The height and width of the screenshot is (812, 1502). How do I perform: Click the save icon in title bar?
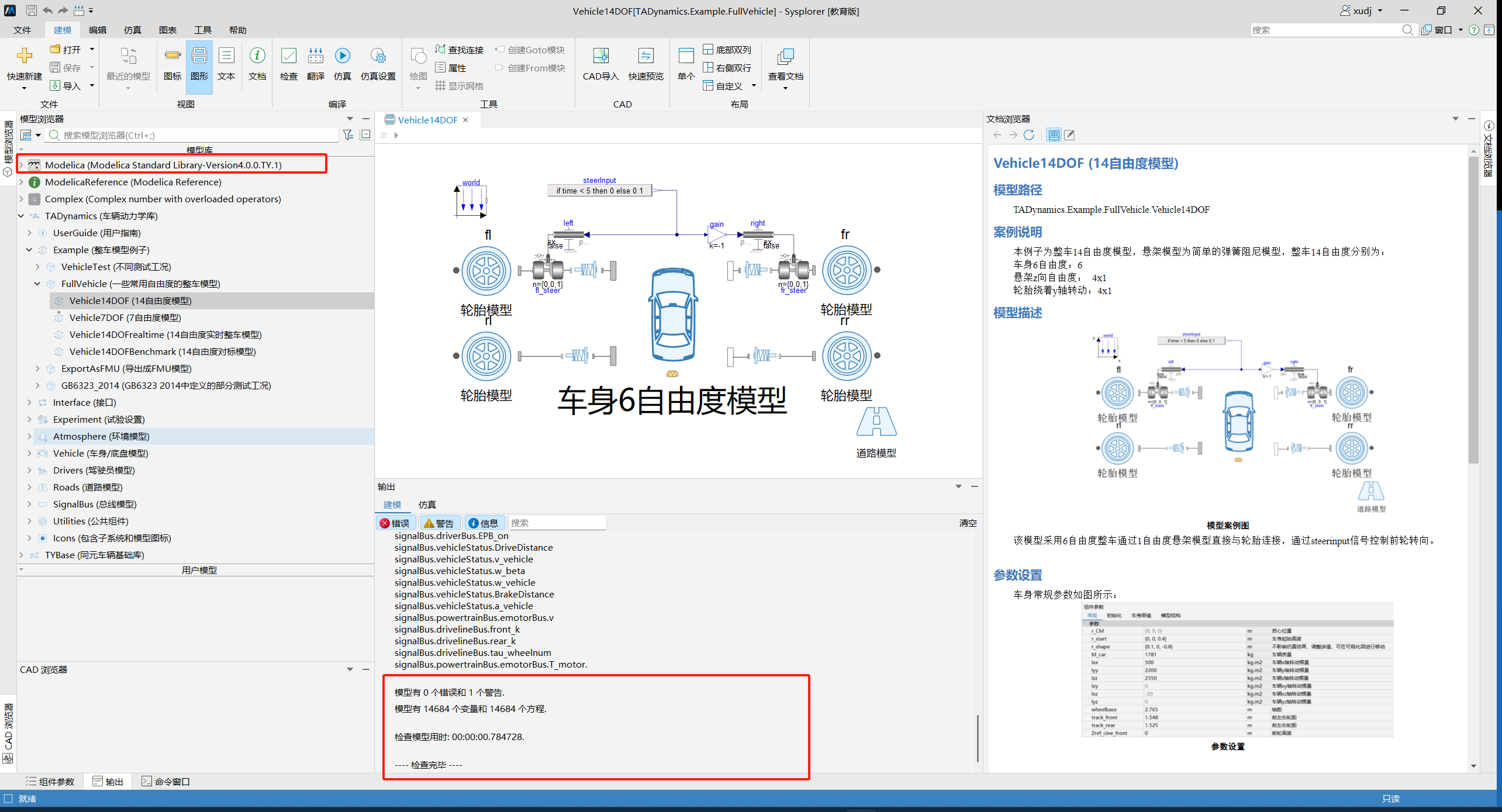(x=32, y=11)
